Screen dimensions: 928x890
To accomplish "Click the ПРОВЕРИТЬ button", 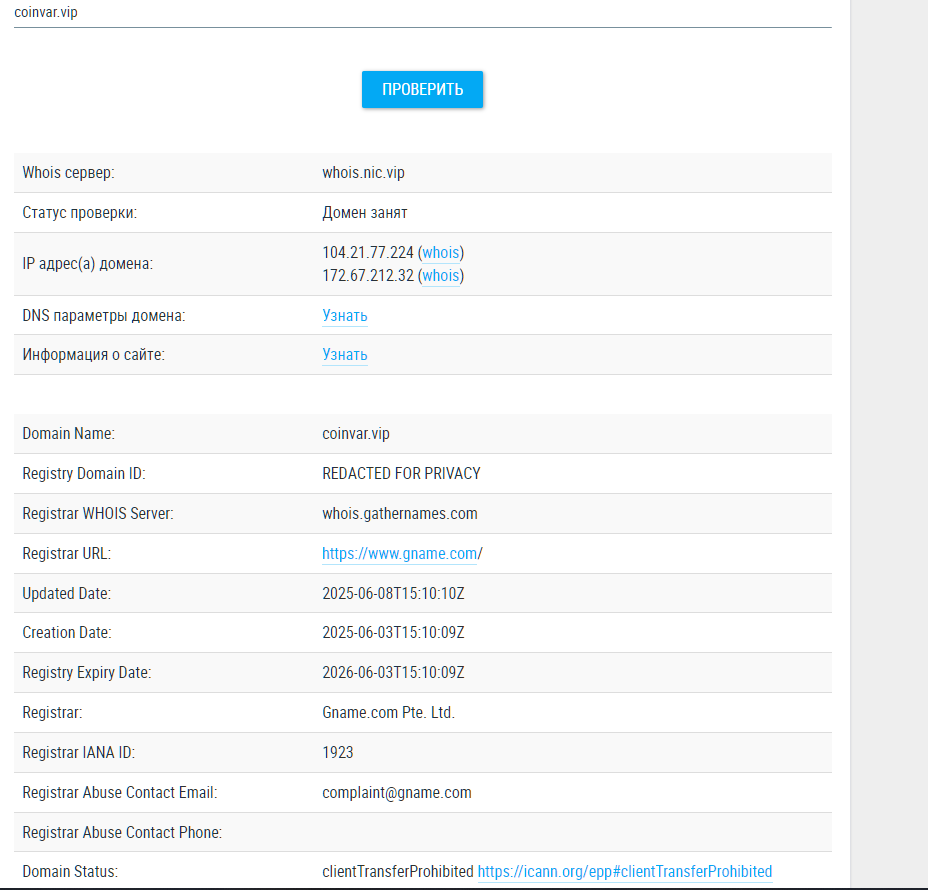I will click(422, 89).
